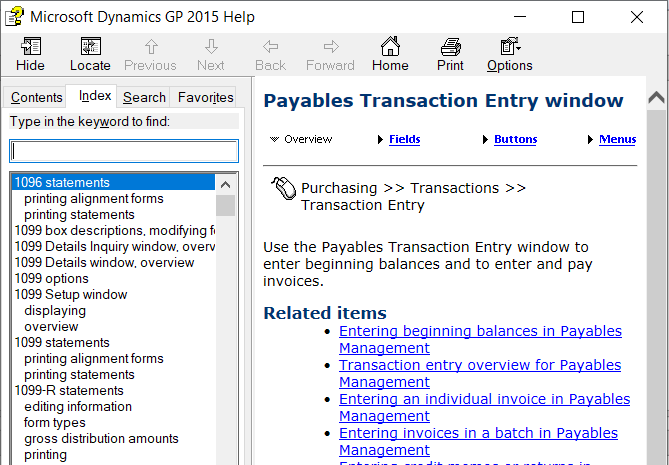
Task: Open Entering beginning balances in Payables link
Action: point(480,340)
